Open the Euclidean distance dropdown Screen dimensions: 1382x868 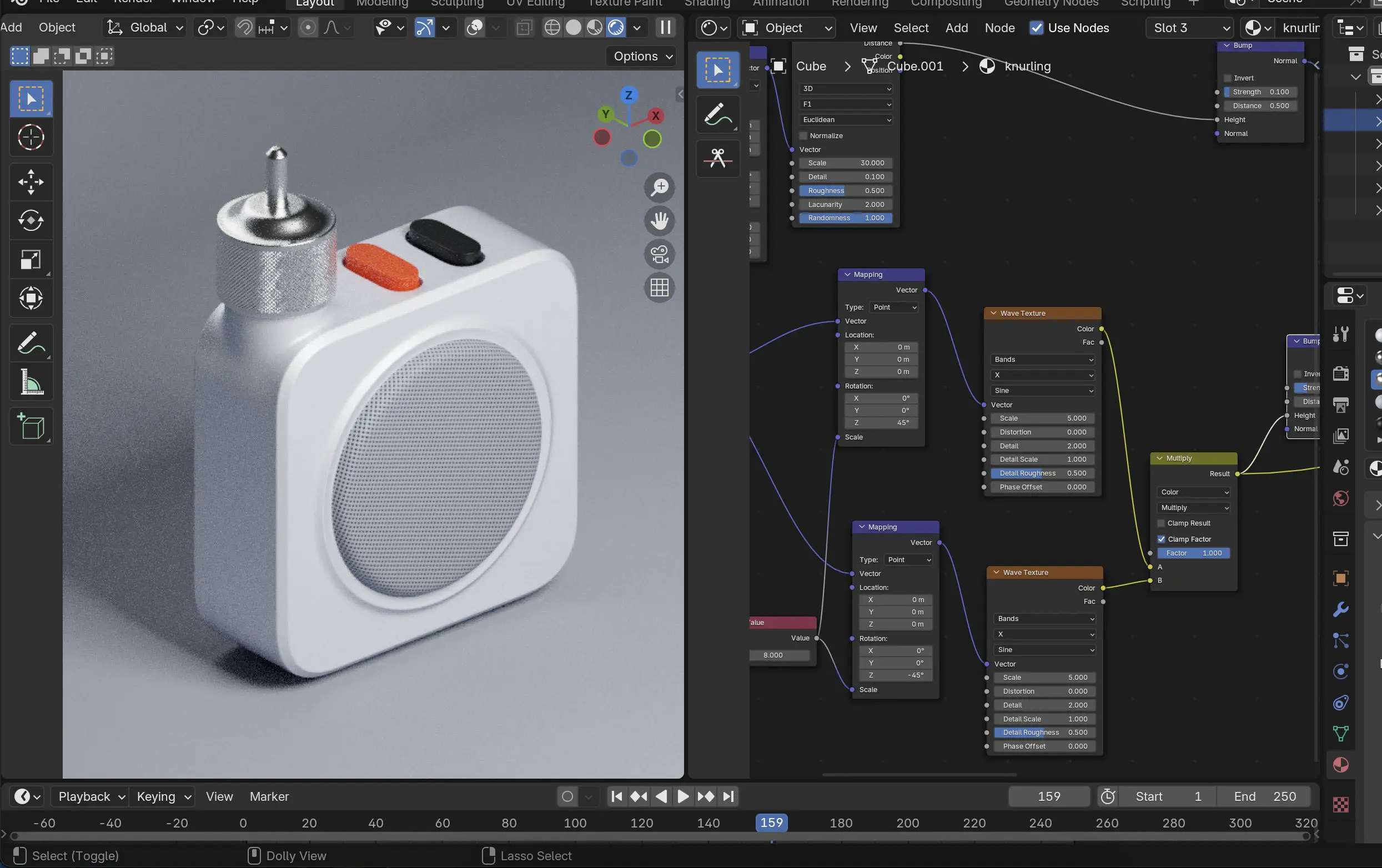[x=846, y=120]
